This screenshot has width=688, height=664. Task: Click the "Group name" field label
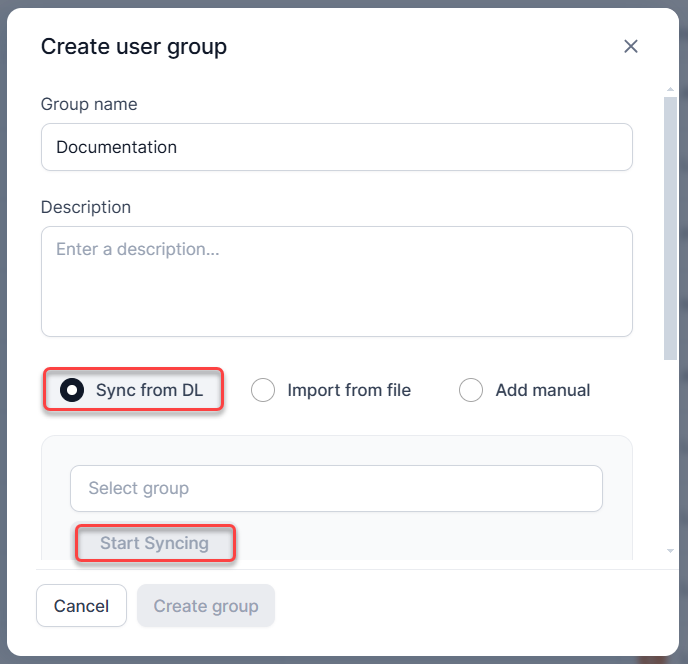point(89,104)
